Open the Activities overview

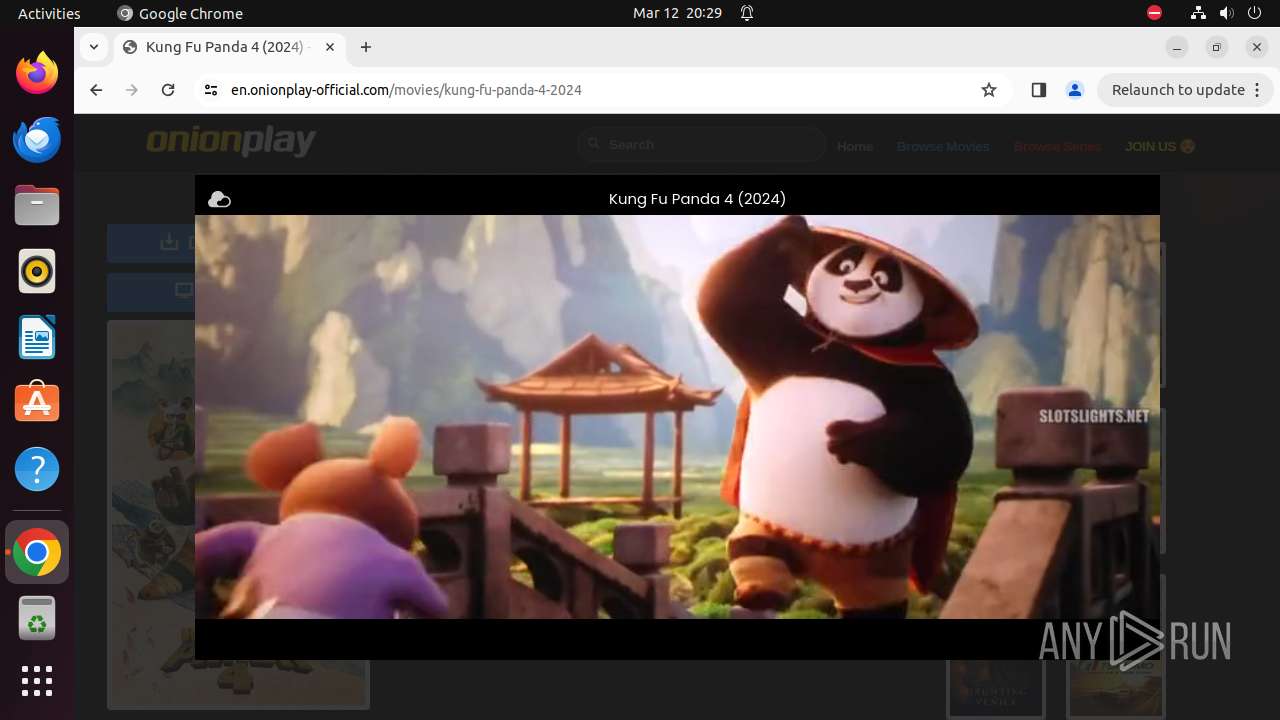[49, 13]
